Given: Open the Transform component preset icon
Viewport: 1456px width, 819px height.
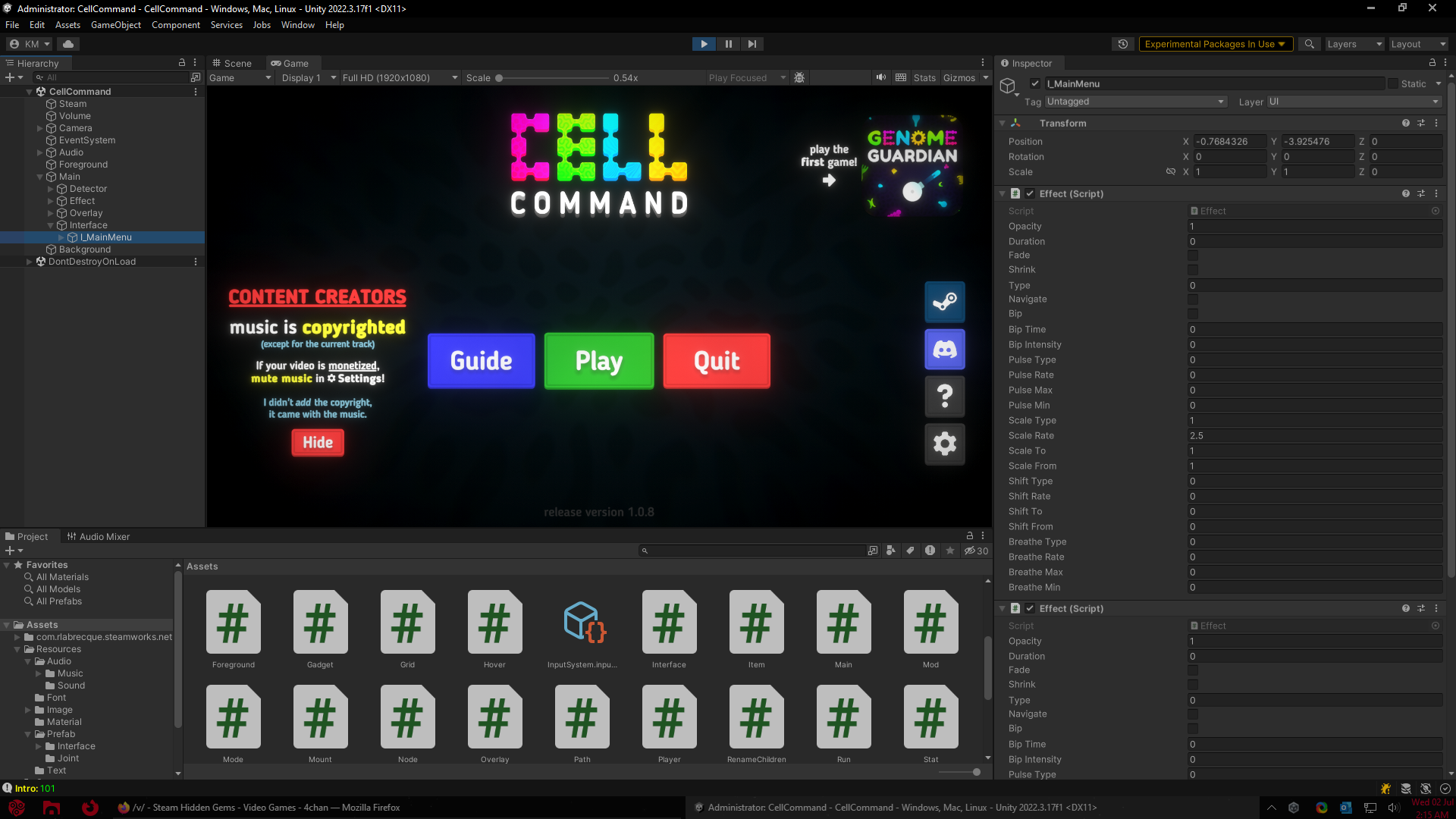Looking at the screenshot, I should click(x=1421, y=123).
